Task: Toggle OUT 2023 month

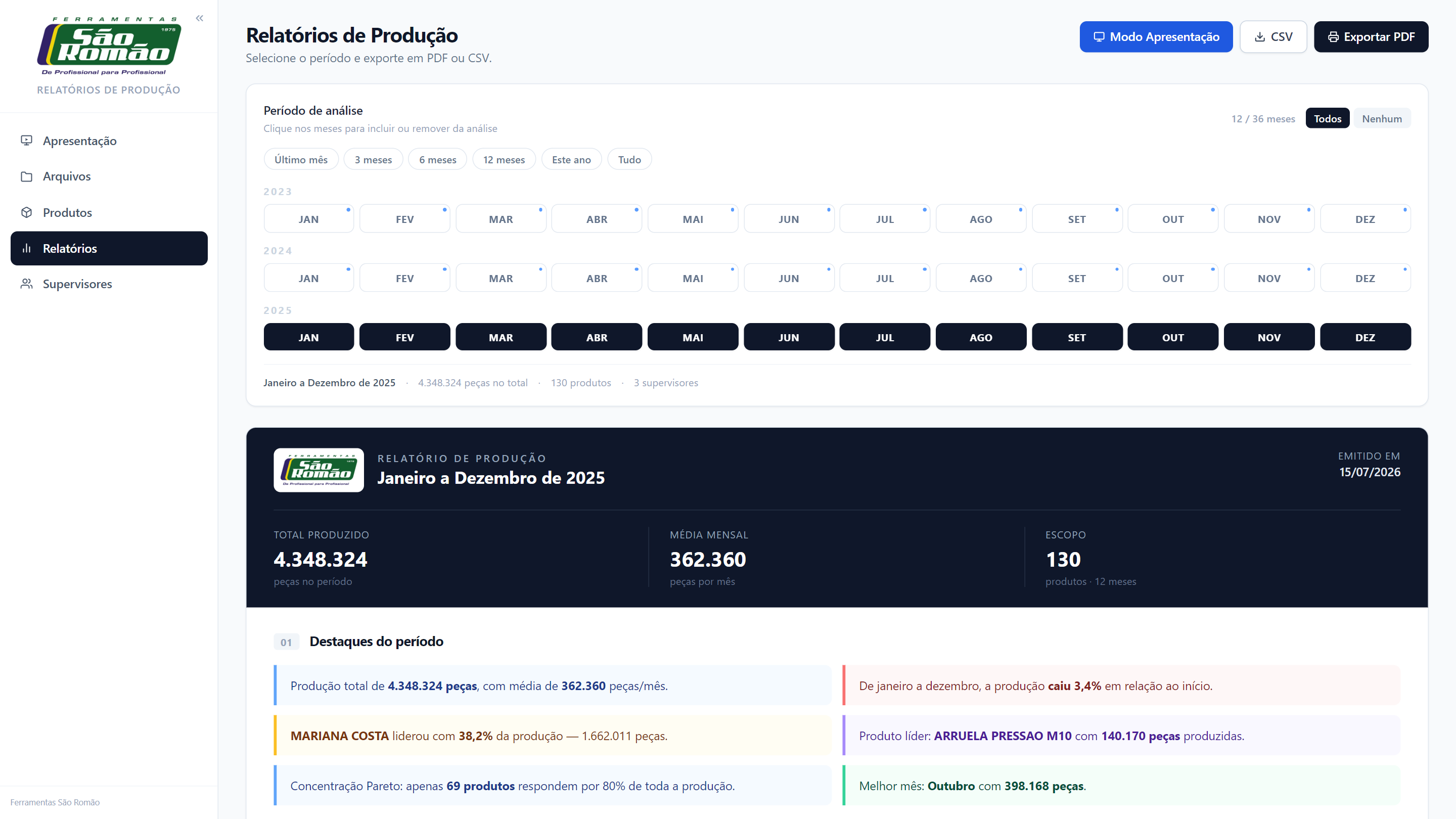Action: point(1173,219)
